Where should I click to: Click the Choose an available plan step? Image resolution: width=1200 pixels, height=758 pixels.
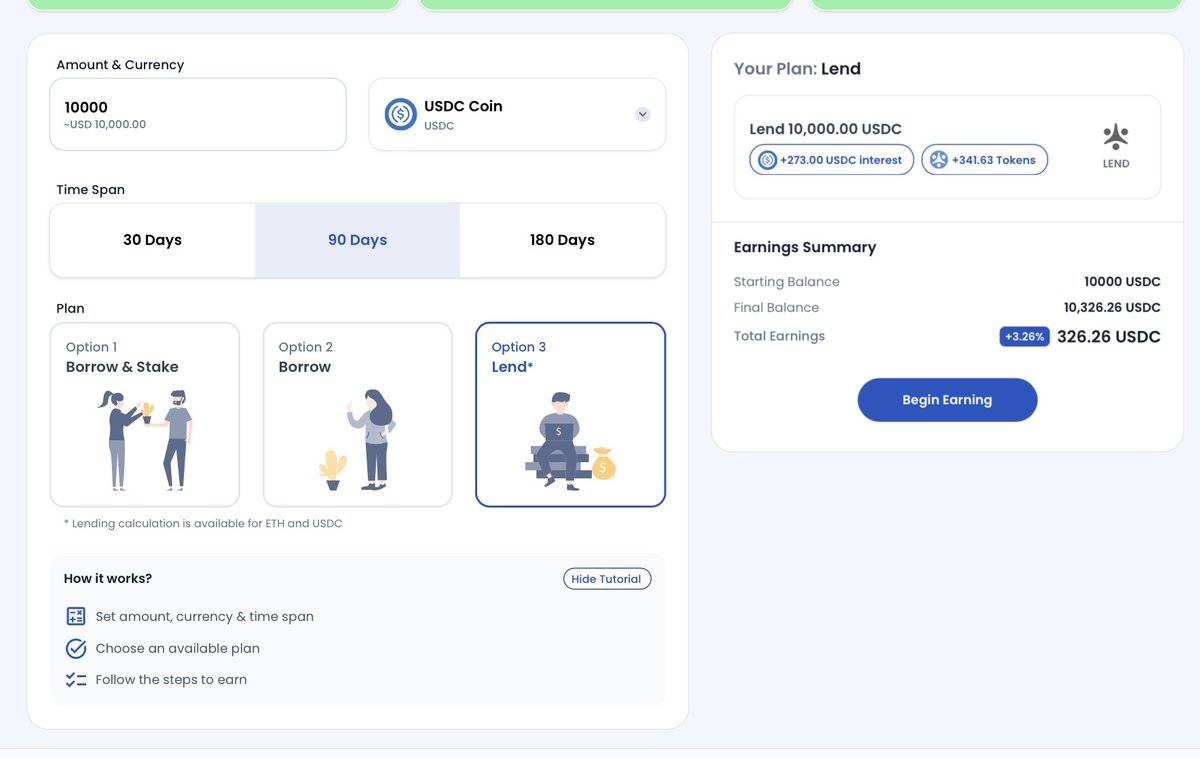(178, 649)
